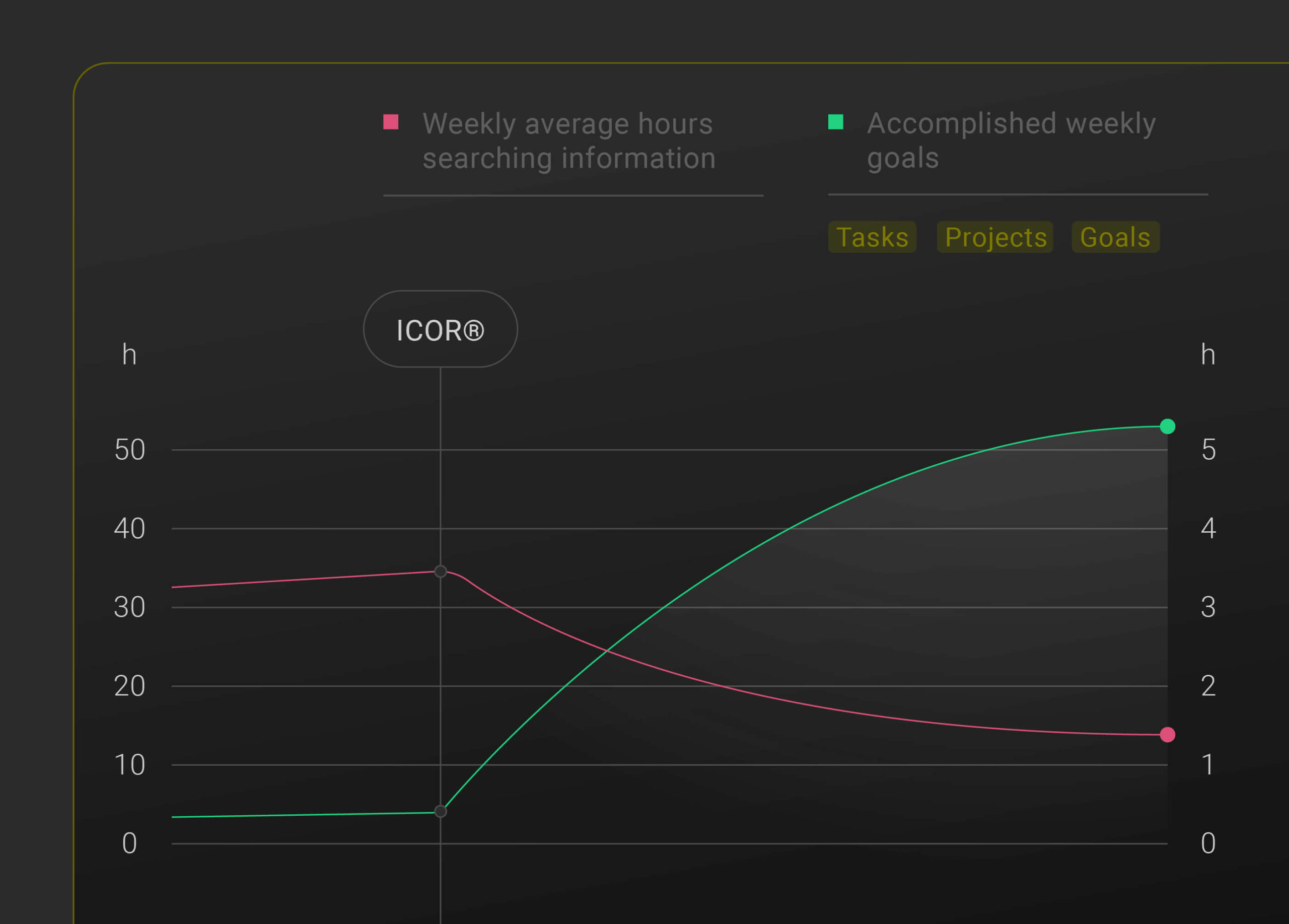Click the 10 label on the left axis
Screen dimensions: 1289x924
pos(129,765)
